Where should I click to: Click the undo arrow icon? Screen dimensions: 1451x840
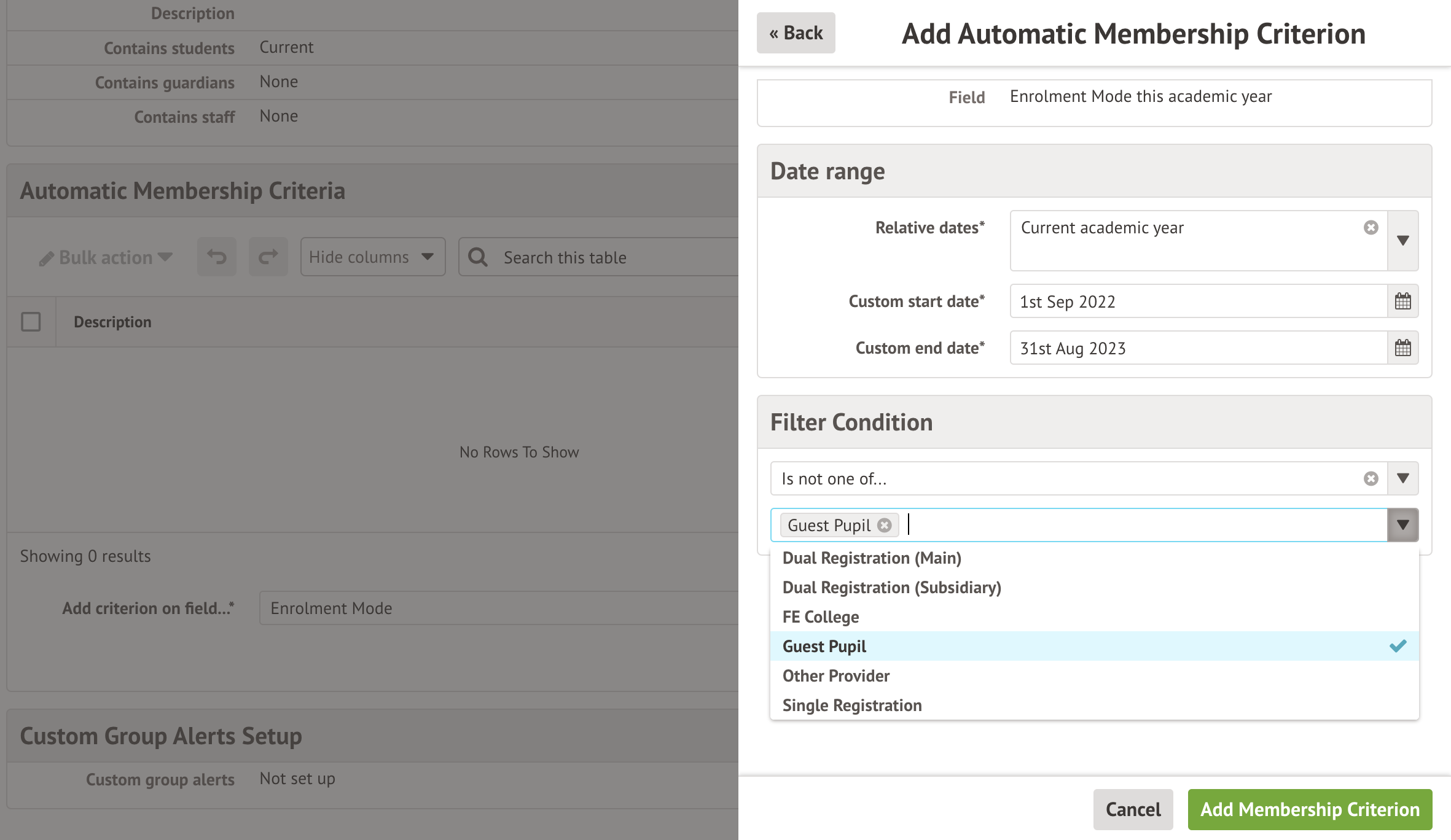point(217,257)
